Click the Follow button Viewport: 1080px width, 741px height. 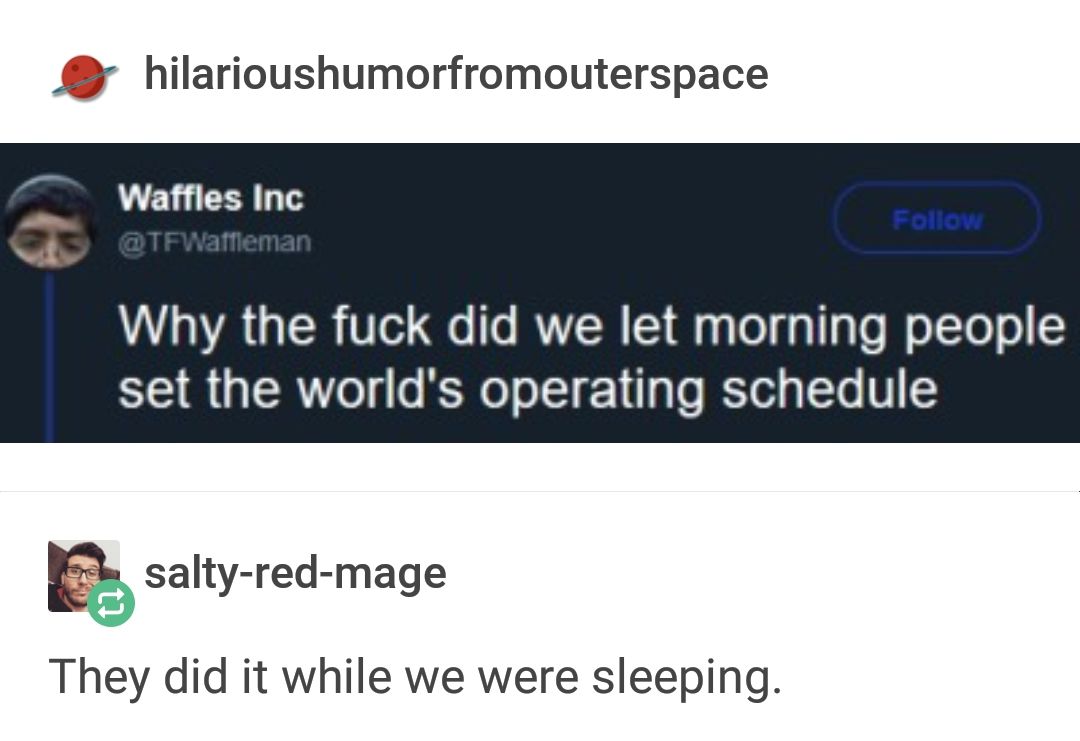point(936,219)
